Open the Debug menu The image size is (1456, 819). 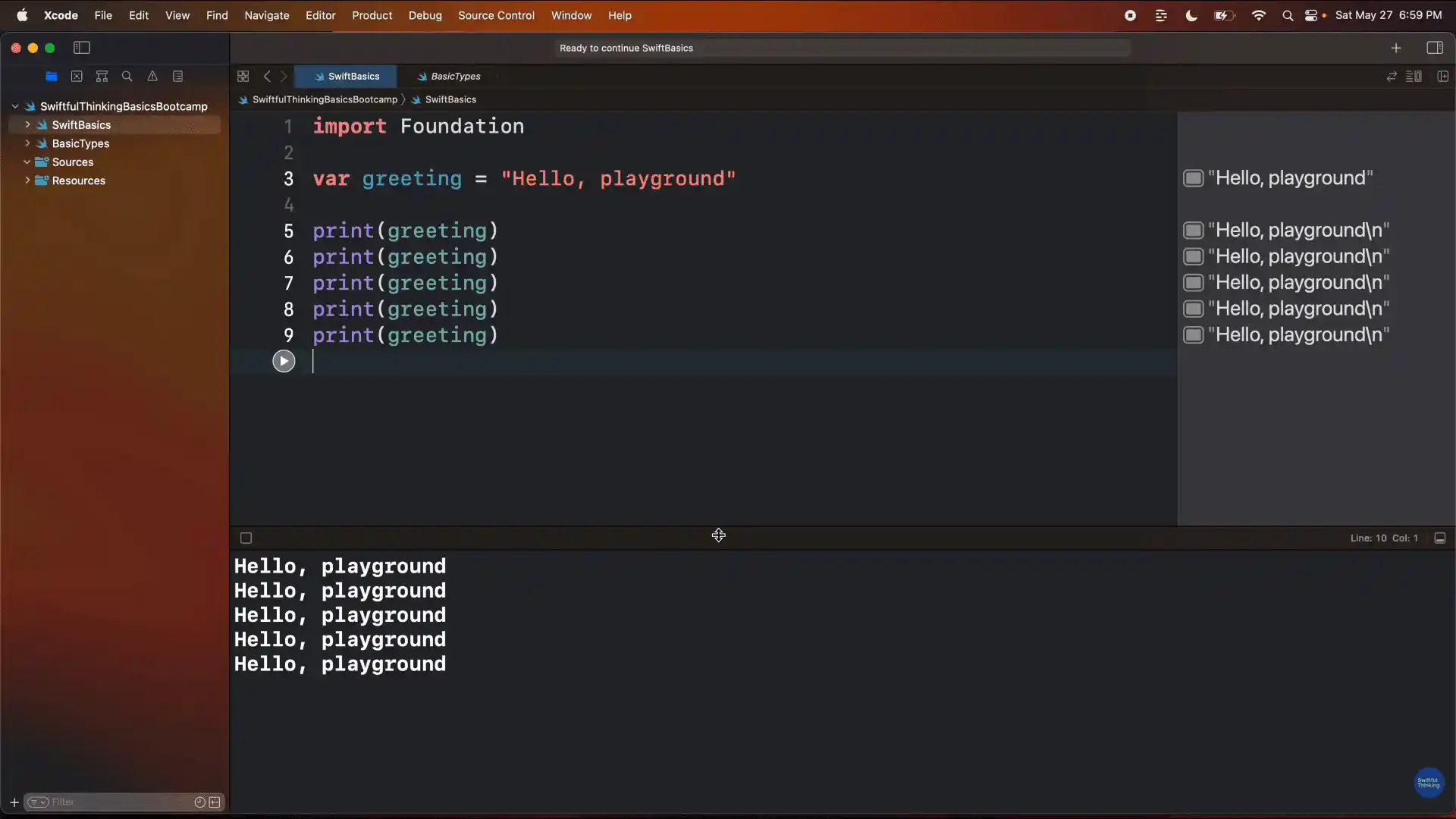[425, 15]
